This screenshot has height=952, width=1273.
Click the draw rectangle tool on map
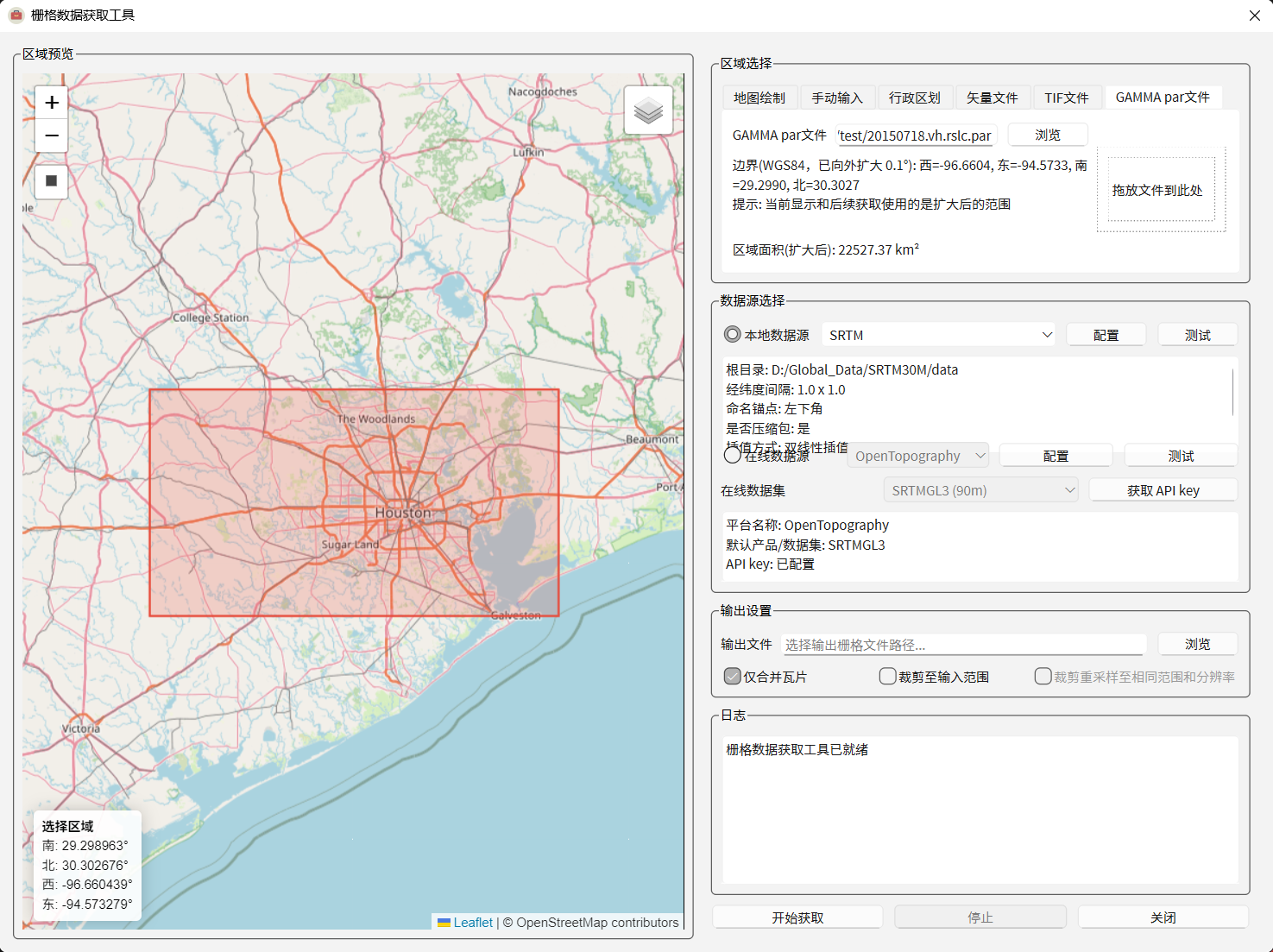pyautogui.click(x=52, y=181)
